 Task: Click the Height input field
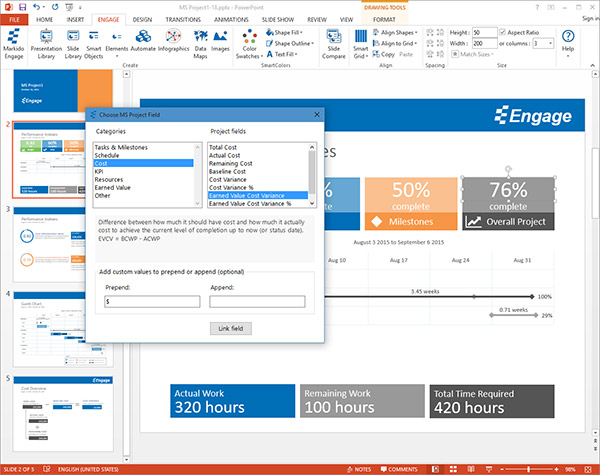tap(484, 33)
